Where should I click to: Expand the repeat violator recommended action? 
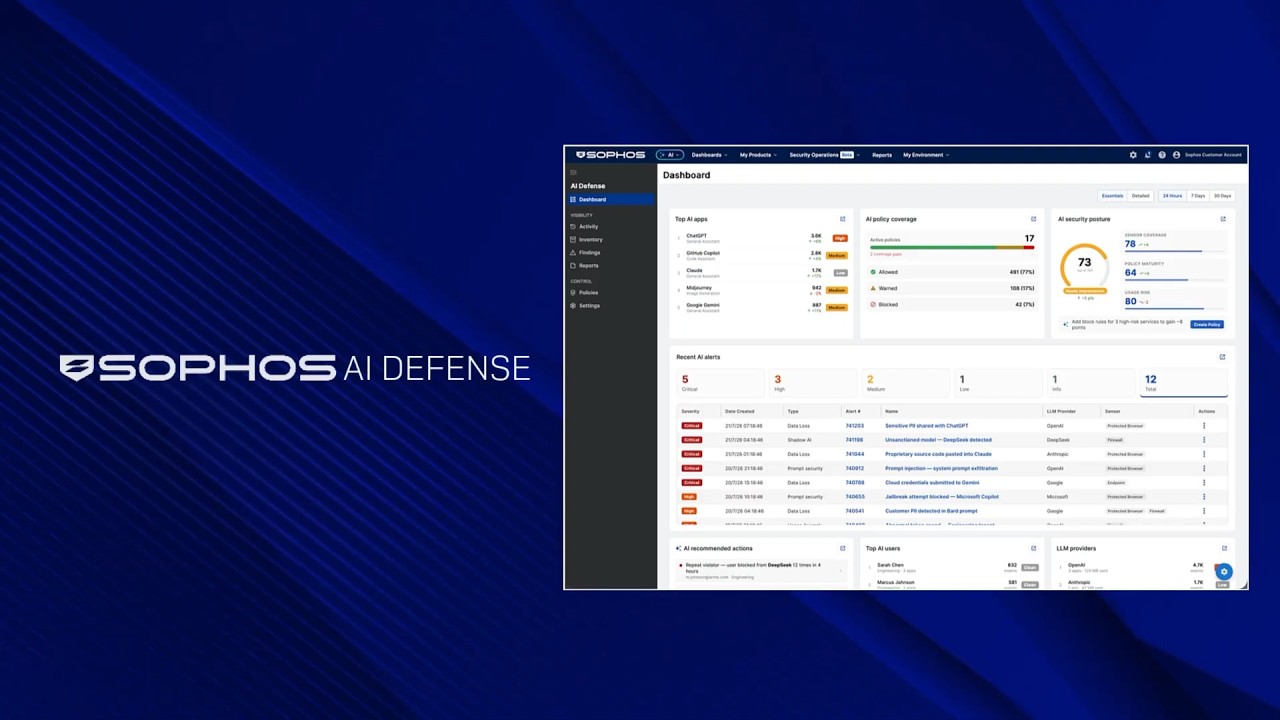click(840, 570)
